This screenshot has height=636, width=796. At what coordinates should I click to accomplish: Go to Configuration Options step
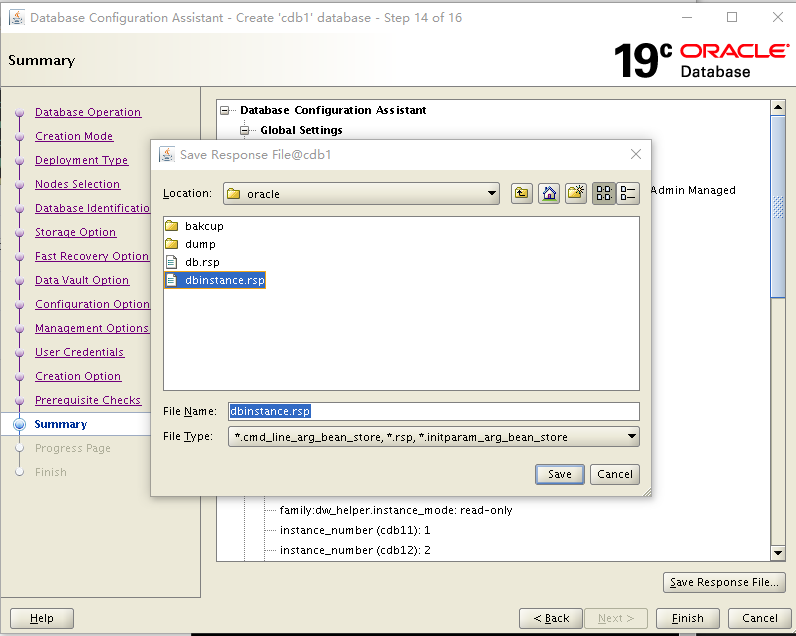click(92, 304)
